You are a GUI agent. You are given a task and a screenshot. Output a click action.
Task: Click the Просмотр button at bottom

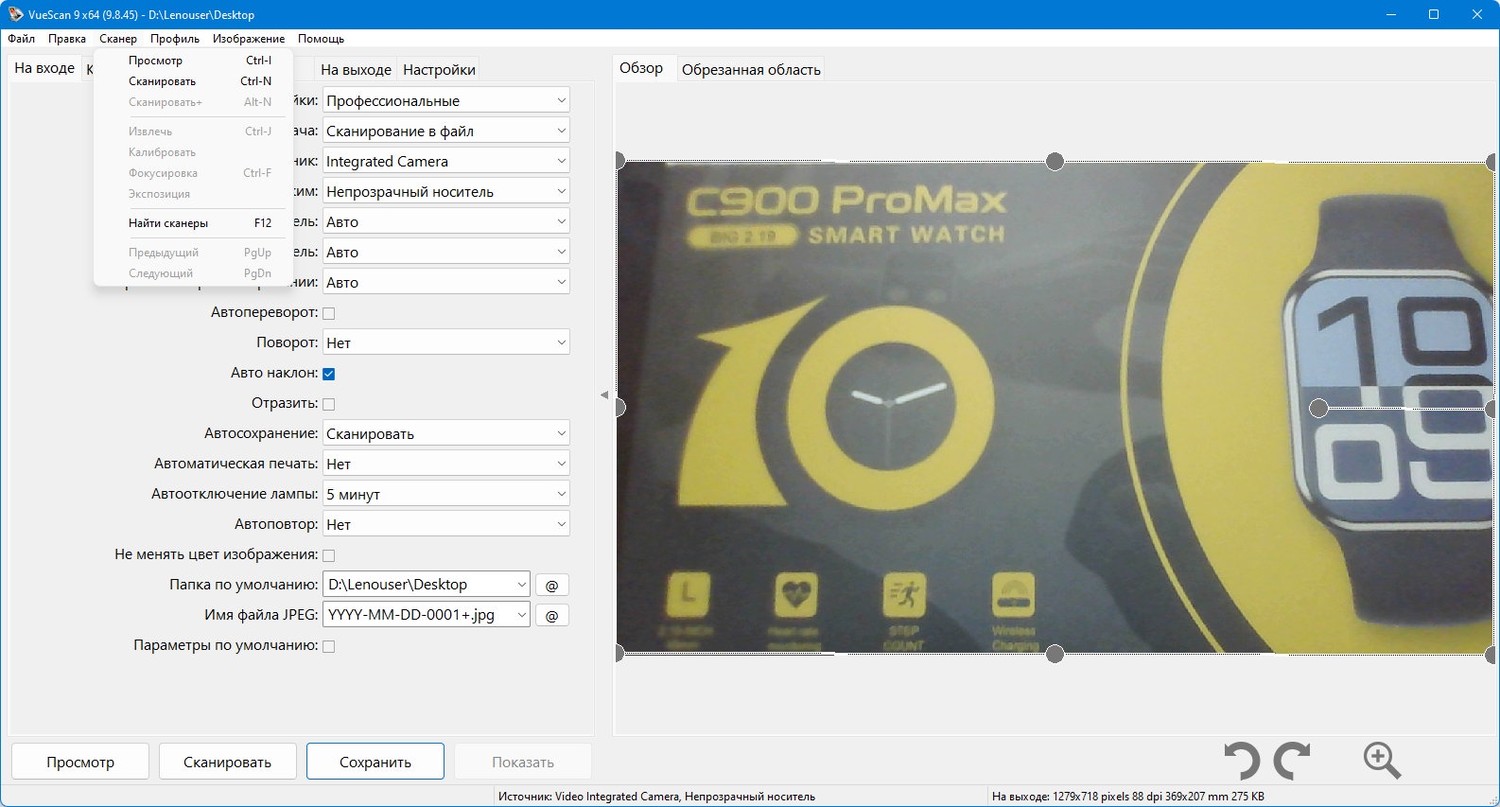pos(80,762)
